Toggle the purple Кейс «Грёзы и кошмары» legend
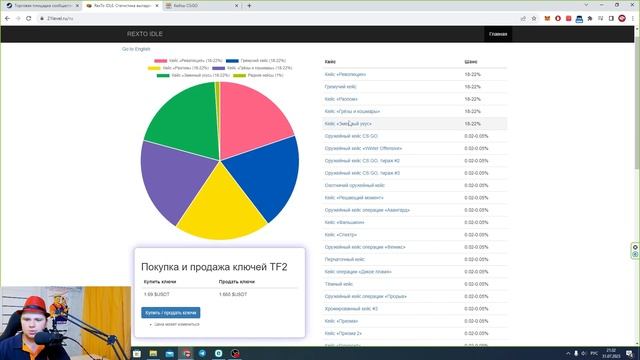Viewport: 640px width, 360px height. [252, 68]
